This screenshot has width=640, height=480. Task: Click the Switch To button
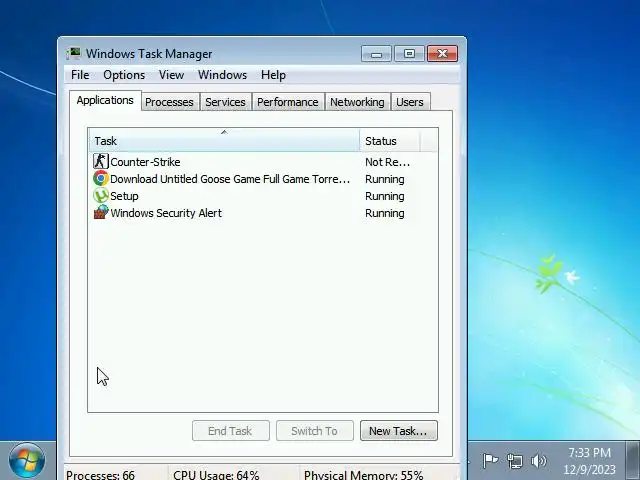coord(315,431)
